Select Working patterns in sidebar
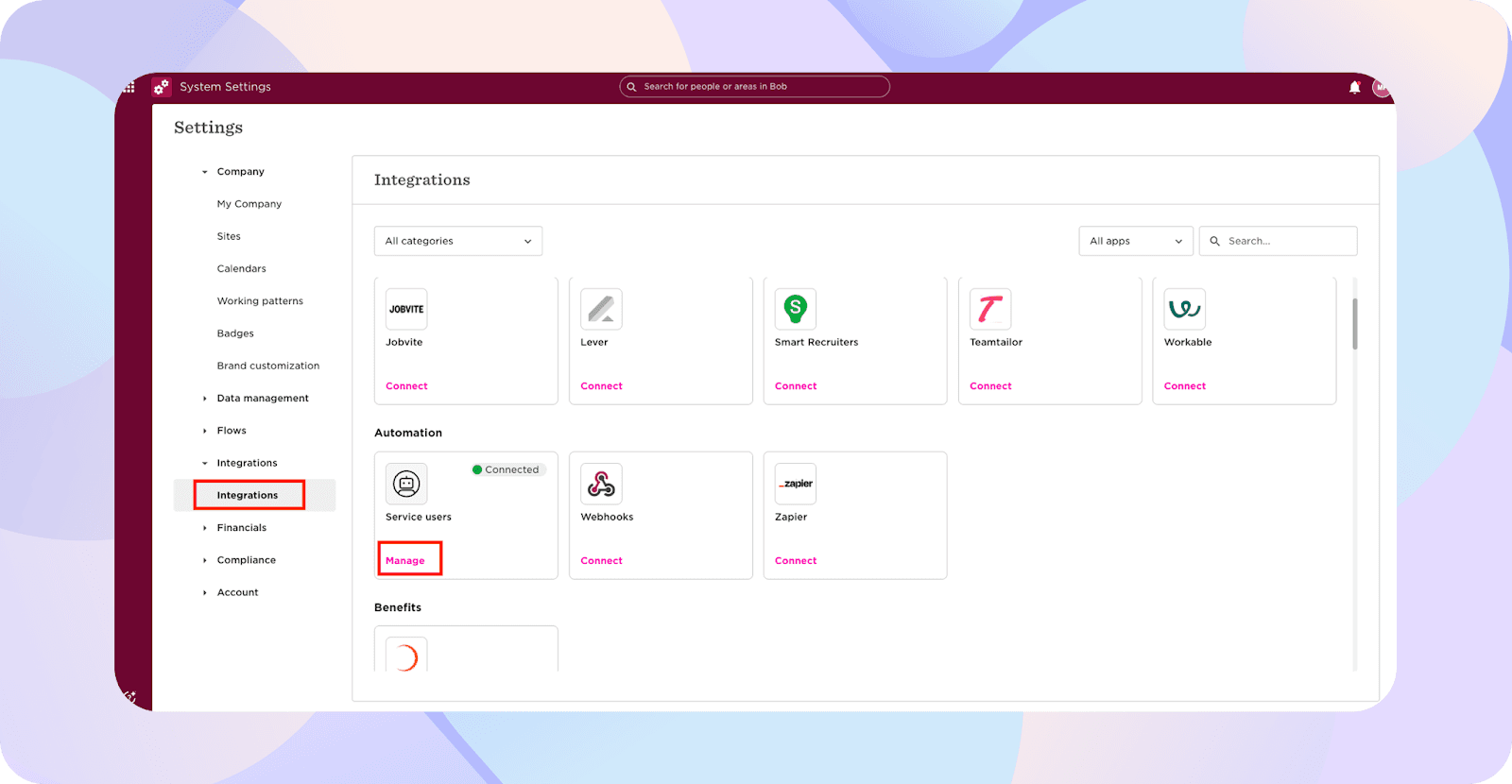This screenshot has width=1512, height=784. (260, 301)
